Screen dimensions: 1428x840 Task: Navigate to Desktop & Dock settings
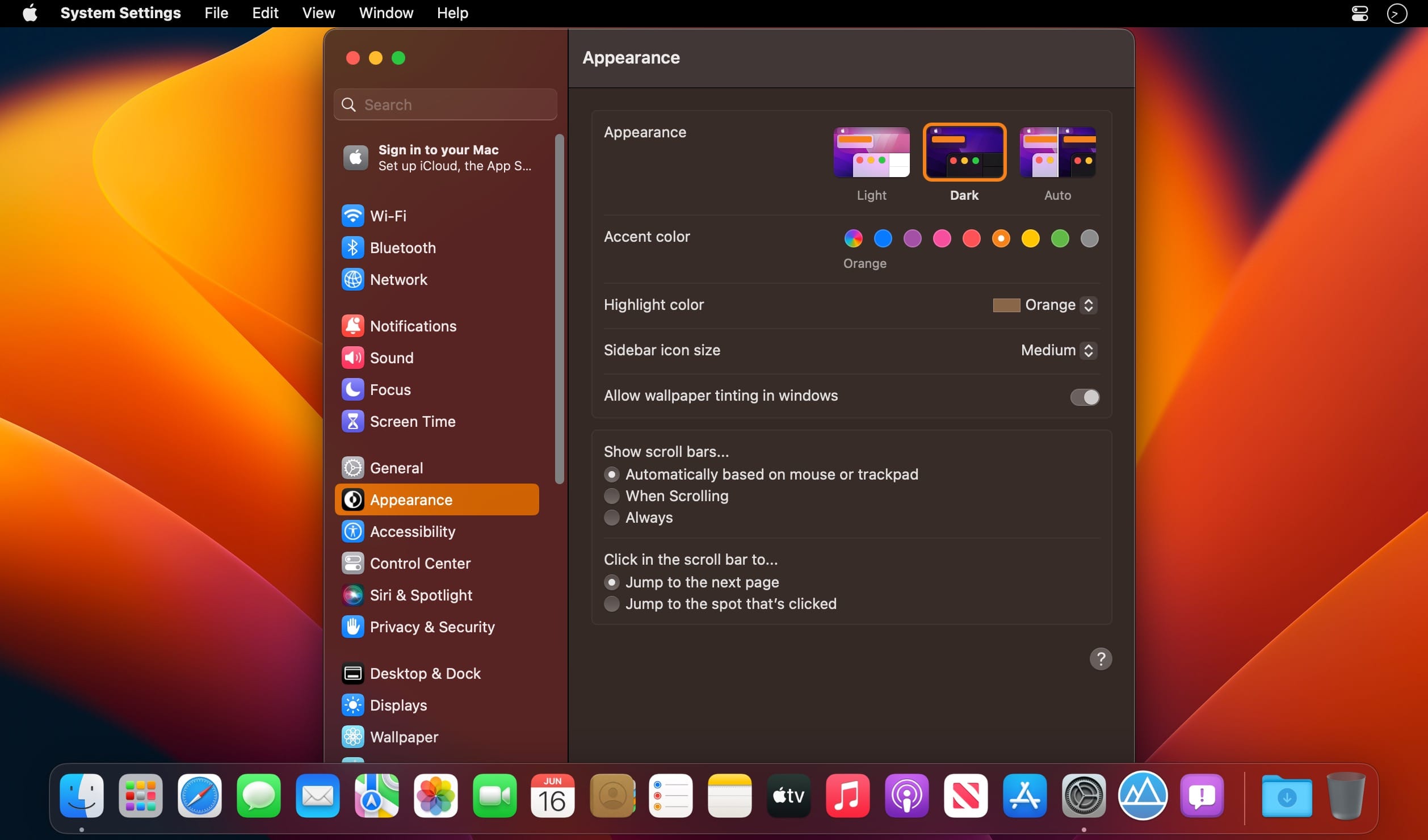pos(425,673)
